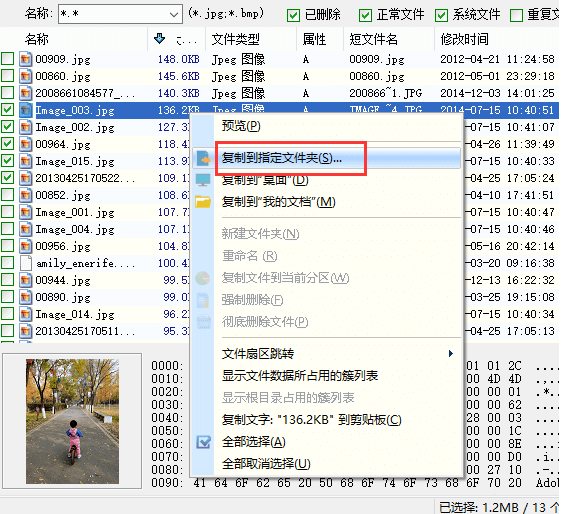Click the desktop monitor icon in context menu
Viewport: 561px width, 514px height.
click(x=203, y=180)
